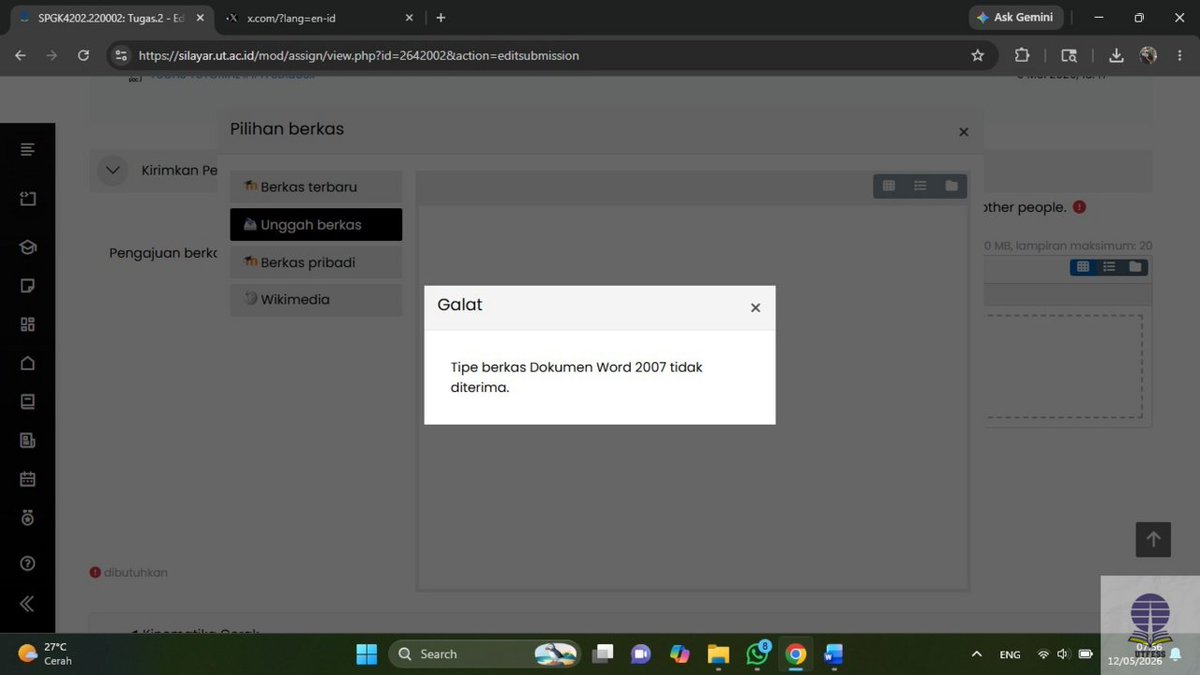Close the Pilihan berkas file picker
This screenshot has height=675, width=1200.
click(x=963, y=132)
